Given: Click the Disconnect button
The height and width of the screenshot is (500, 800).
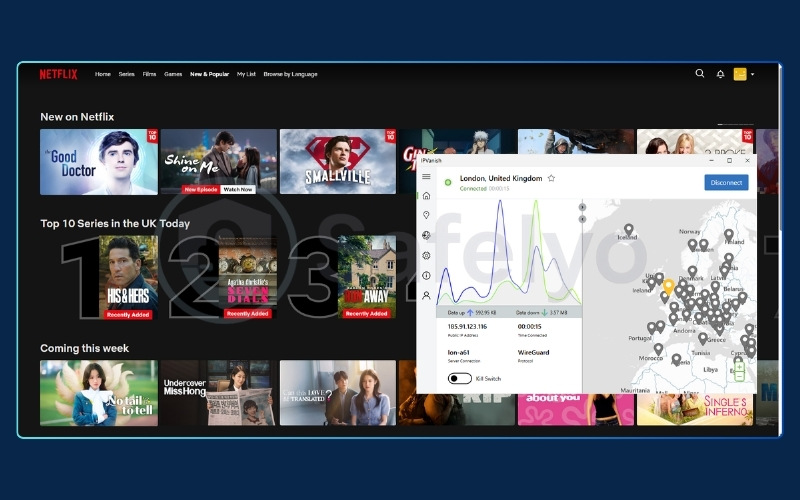Looking at the screenshot, I should (x=726, y=182).
